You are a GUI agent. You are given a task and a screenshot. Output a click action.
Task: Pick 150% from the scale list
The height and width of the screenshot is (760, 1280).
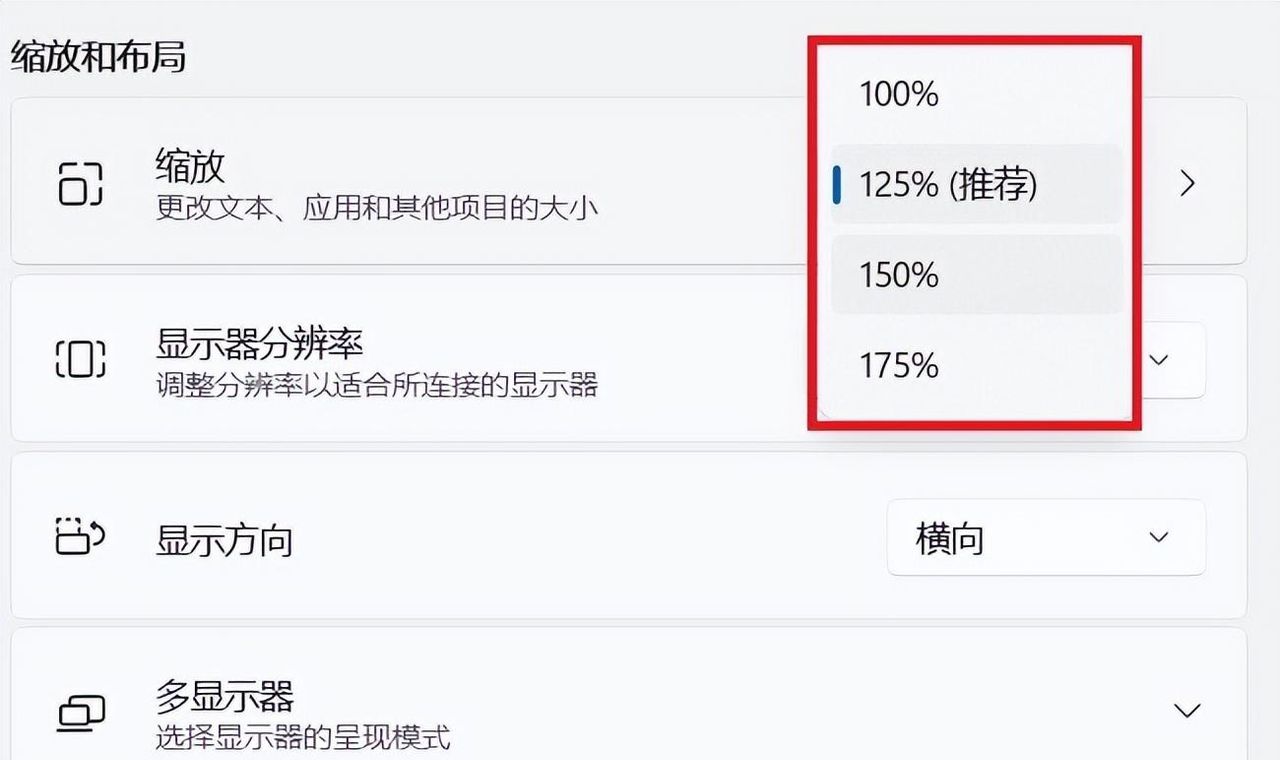click(898, 275)
